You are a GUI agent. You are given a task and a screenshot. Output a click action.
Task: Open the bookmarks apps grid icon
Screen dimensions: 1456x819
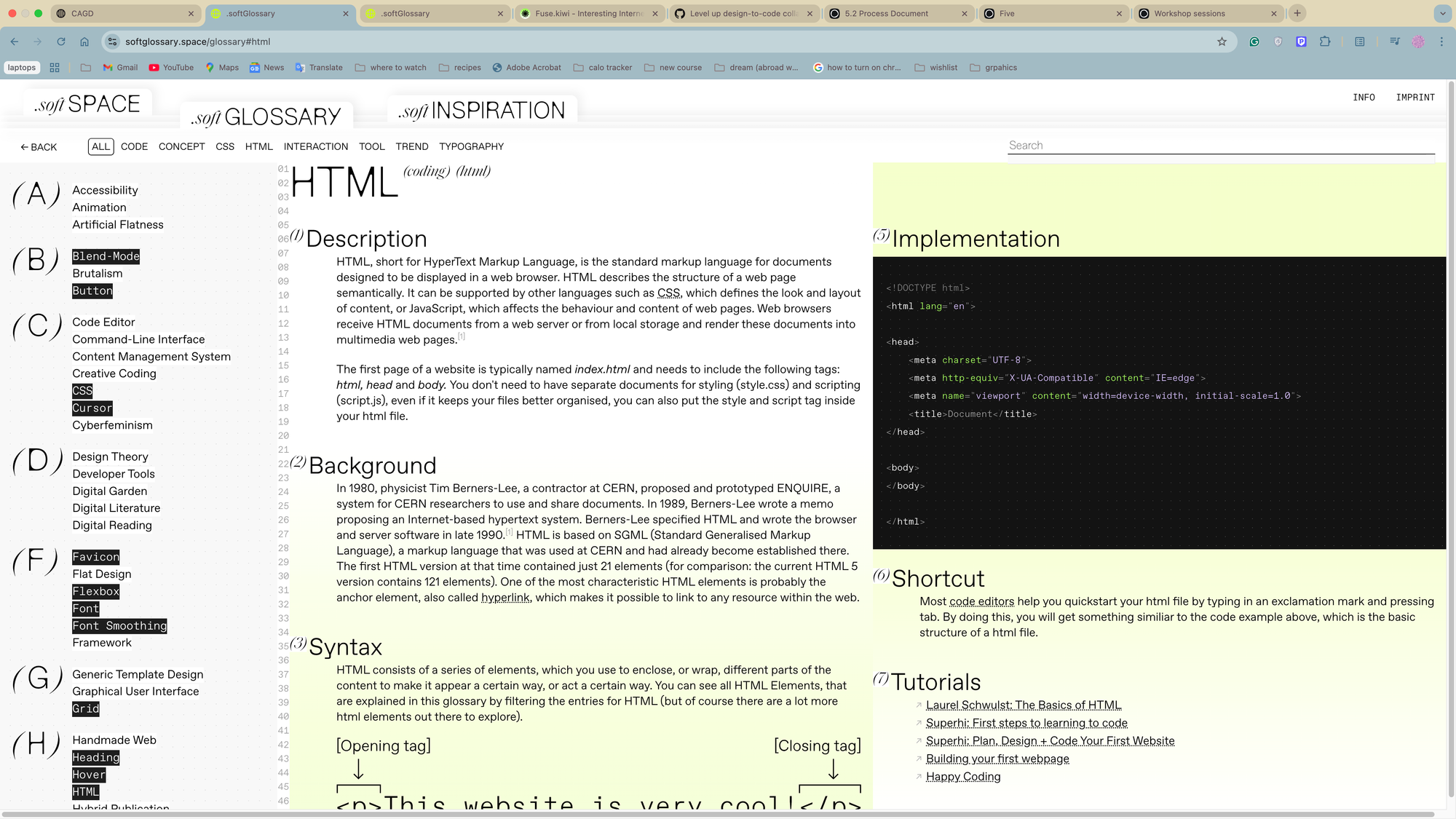tap(55, 68)
